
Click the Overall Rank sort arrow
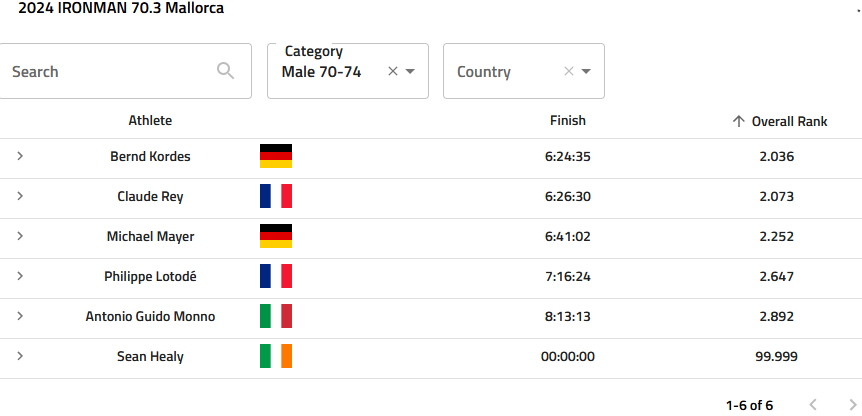[x=739, y=121]
